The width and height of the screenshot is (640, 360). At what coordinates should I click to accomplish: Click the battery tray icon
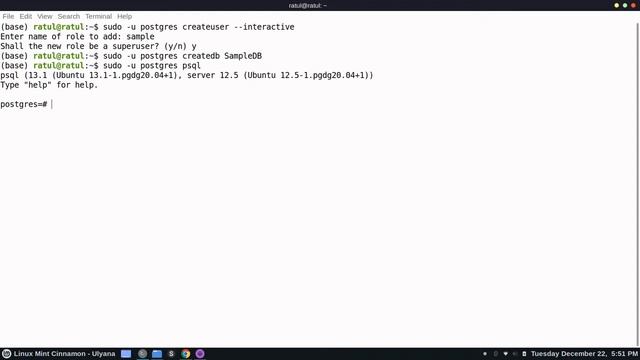(524, 354)
